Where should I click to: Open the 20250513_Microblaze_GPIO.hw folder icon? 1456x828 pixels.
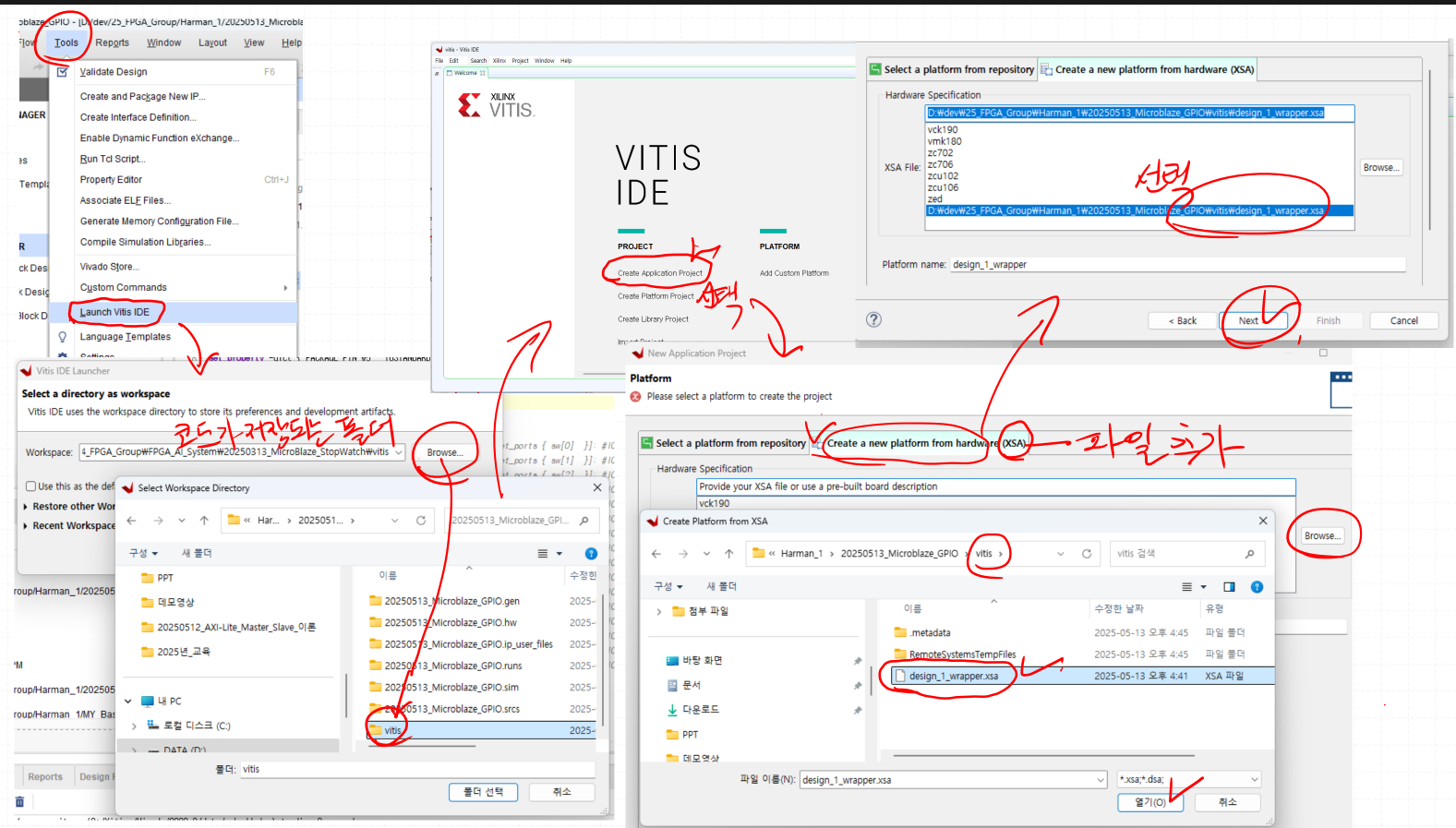(376, 622)
